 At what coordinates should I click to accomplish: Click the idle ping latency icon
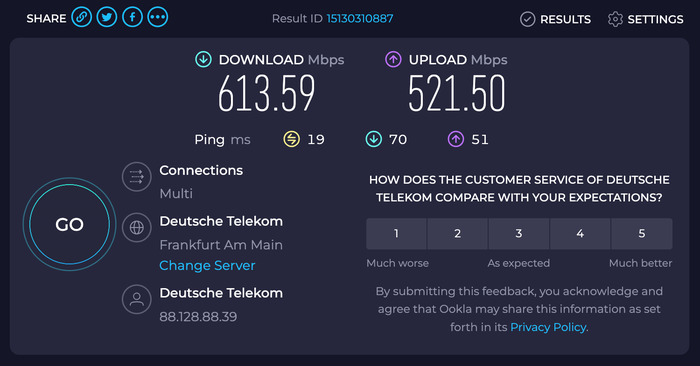click(292, 139)
